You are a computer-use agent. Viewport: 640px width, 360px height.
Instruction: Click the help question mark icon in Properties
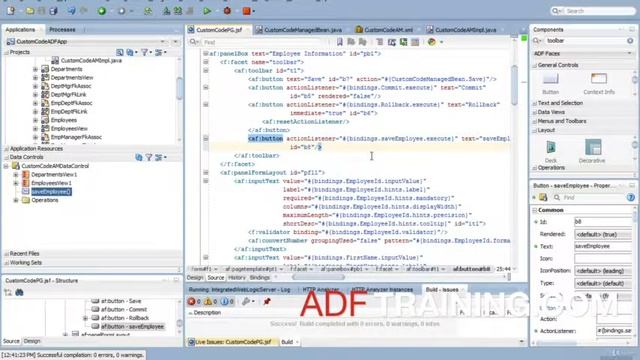point(631,198)
